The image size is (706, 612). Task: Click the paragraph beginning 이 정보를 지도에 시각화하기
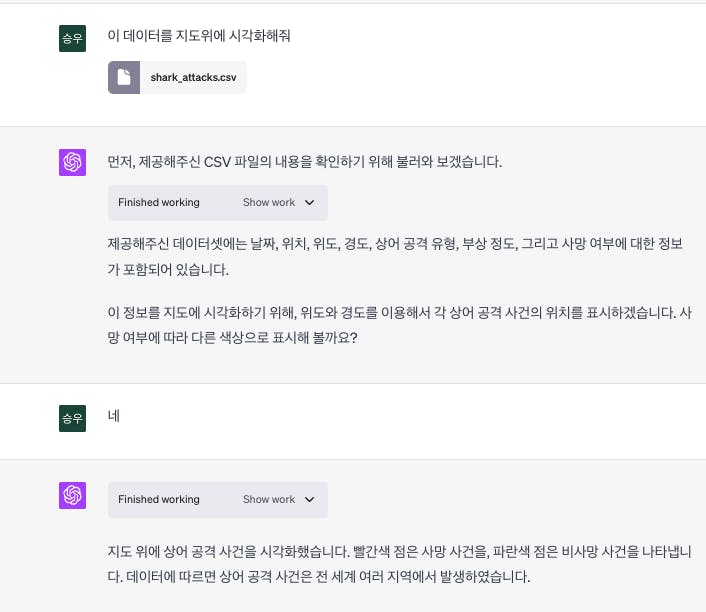click(x=398, y=312)
